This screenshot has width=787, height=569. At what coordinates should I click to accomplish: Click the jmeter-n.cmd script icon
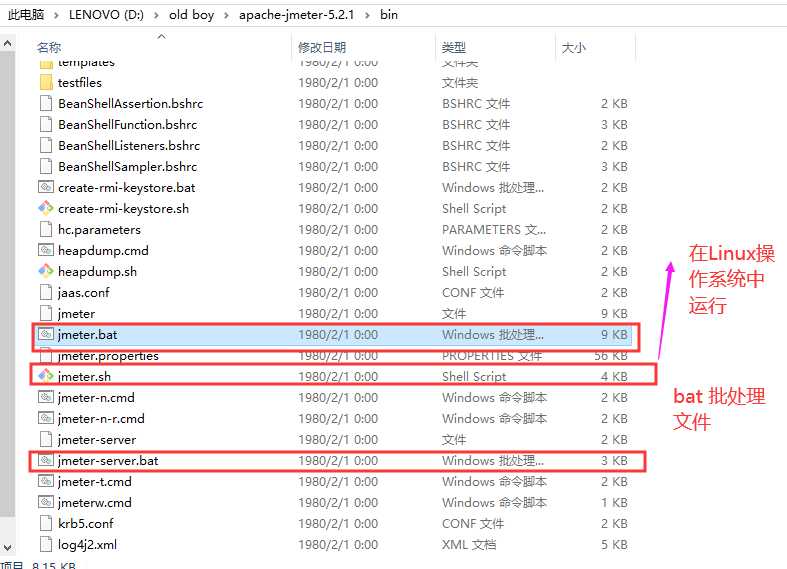tap(46, 397)
